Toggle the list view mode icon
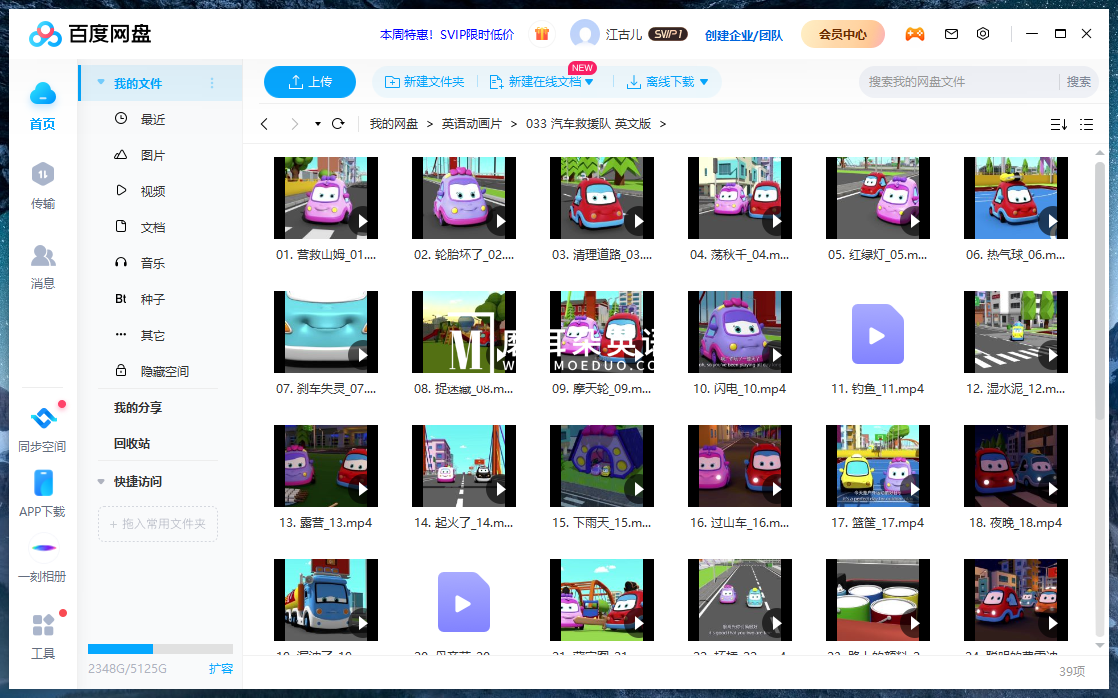Viewport: 1118px width, 698px height. click(1086, 124)
